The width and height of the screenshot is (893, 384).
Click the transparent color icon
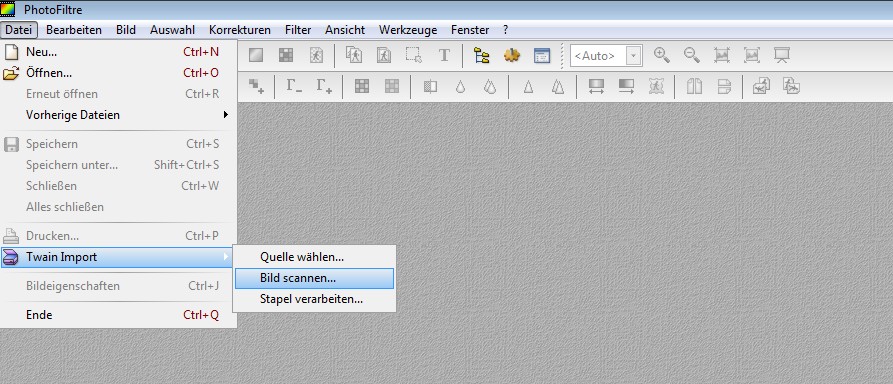coord(316,55)
